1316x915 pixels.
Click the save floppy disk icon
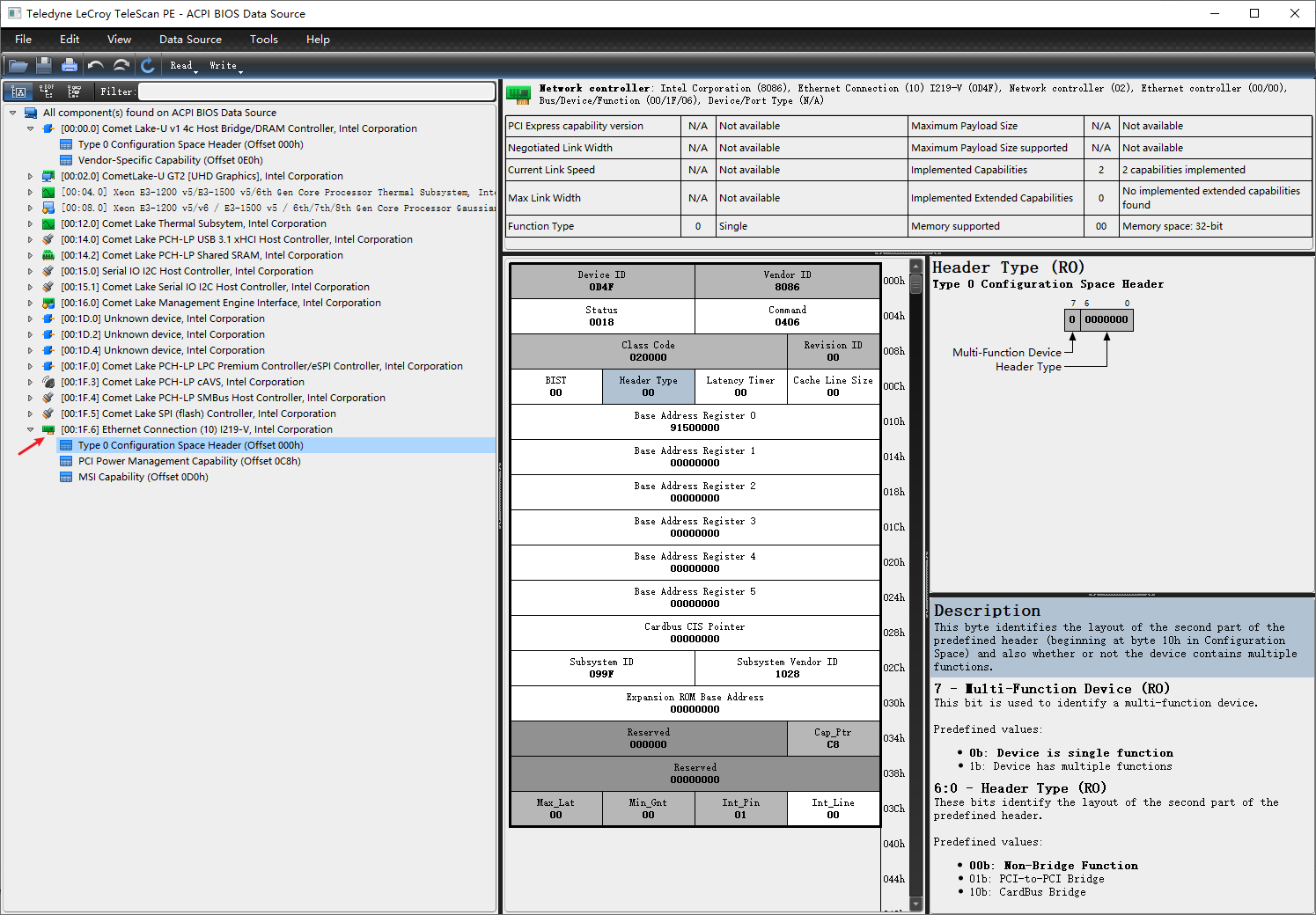point(44,65)
